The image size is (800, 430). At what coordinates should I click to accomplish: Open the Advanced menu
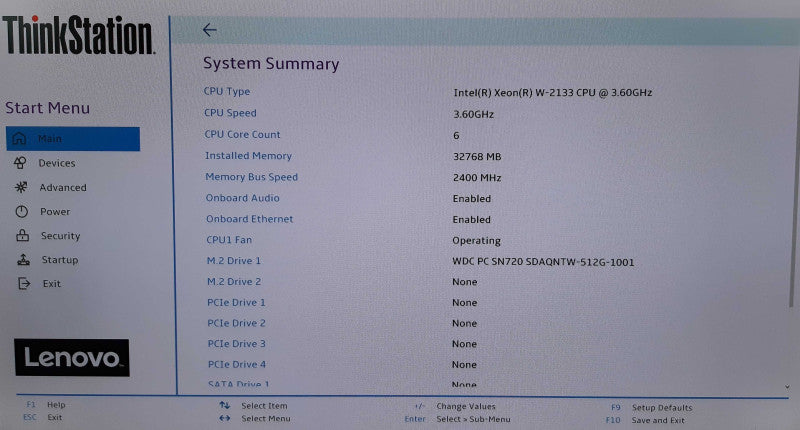63,188
